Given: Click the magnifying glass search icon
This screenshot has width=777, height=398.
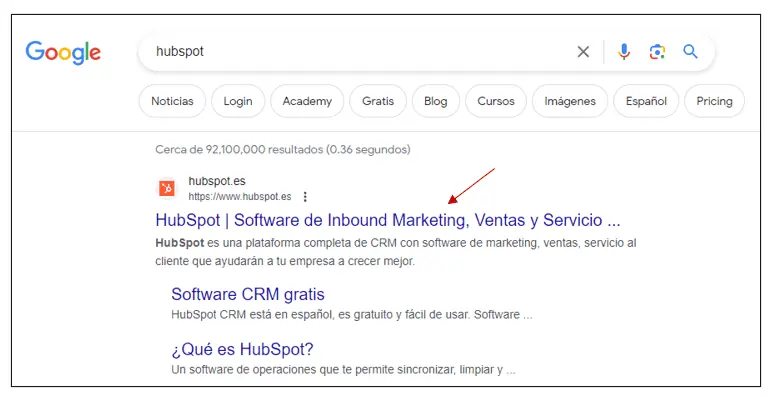Looking at the screenshot, I should pyautogui.click(x=690, y=51).
